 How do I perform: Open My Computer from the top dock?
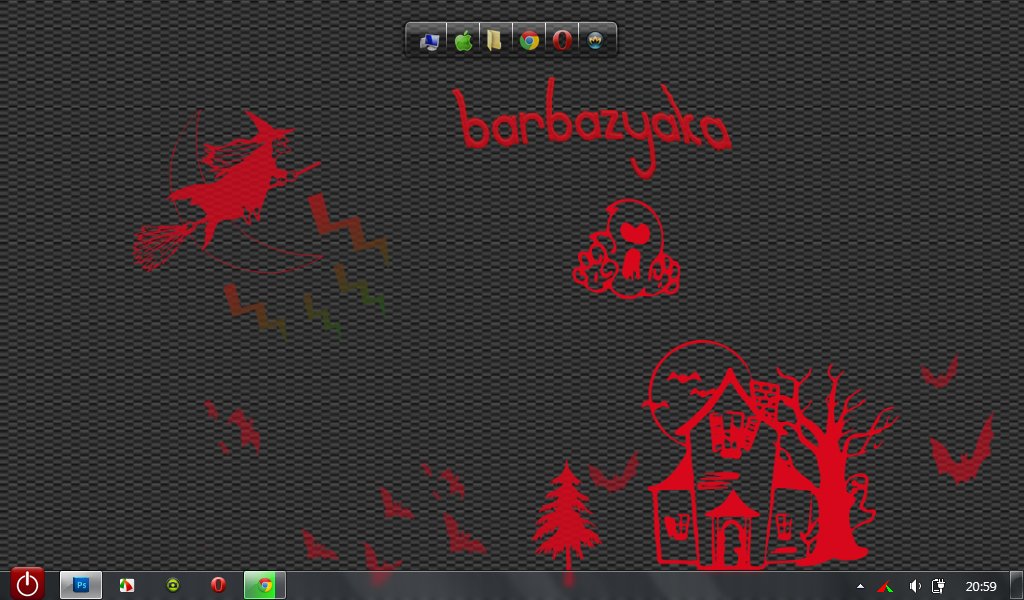pyautogui.click(x=429, y=41)
